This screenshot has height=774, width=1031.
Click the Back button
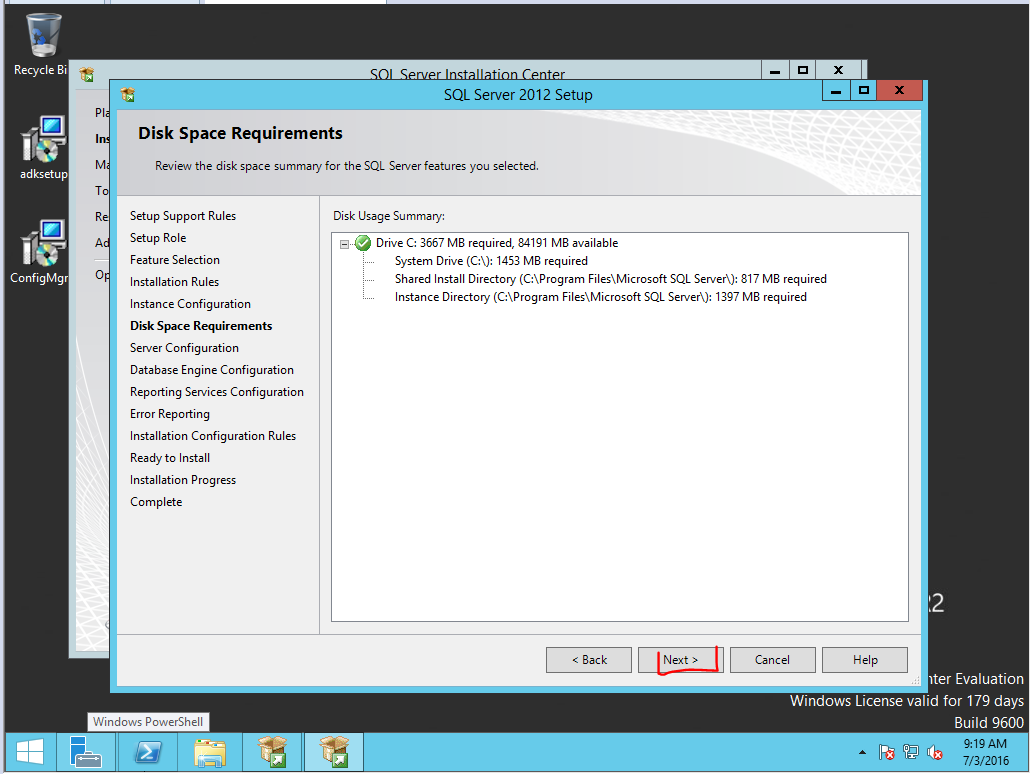click(588, 660)
